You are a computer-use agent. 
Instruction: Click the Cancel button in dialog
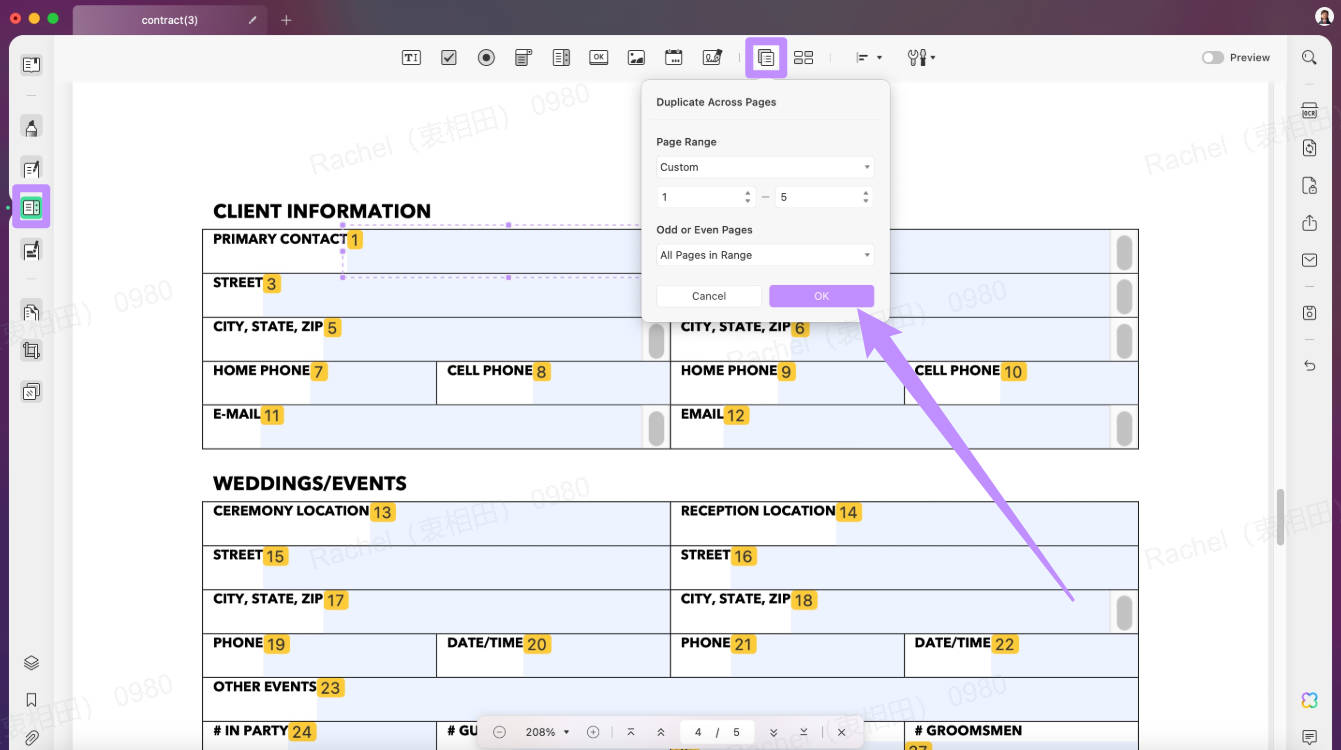pos(709,296)
